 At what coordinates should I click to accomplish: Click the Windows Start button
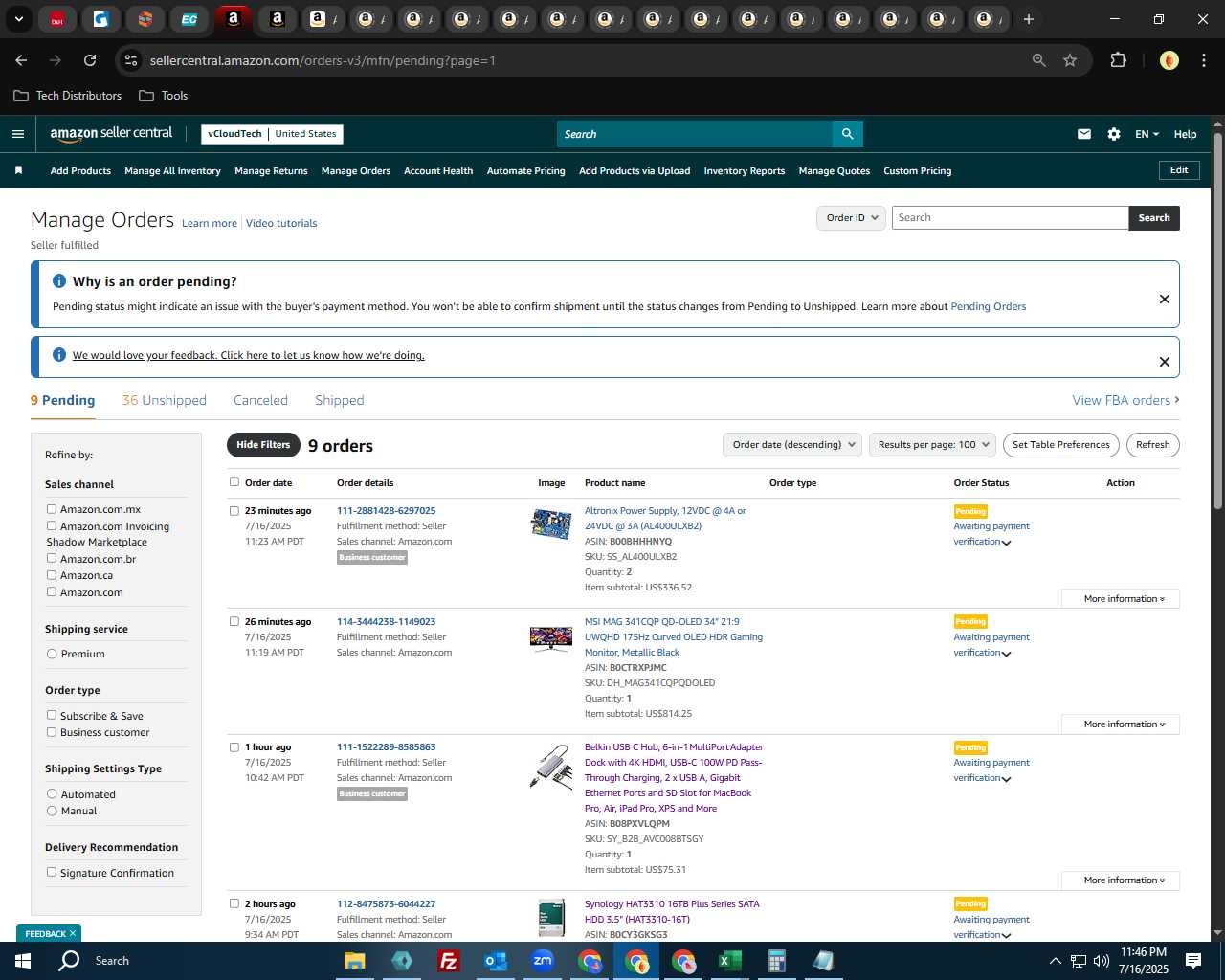coord(23,960)
